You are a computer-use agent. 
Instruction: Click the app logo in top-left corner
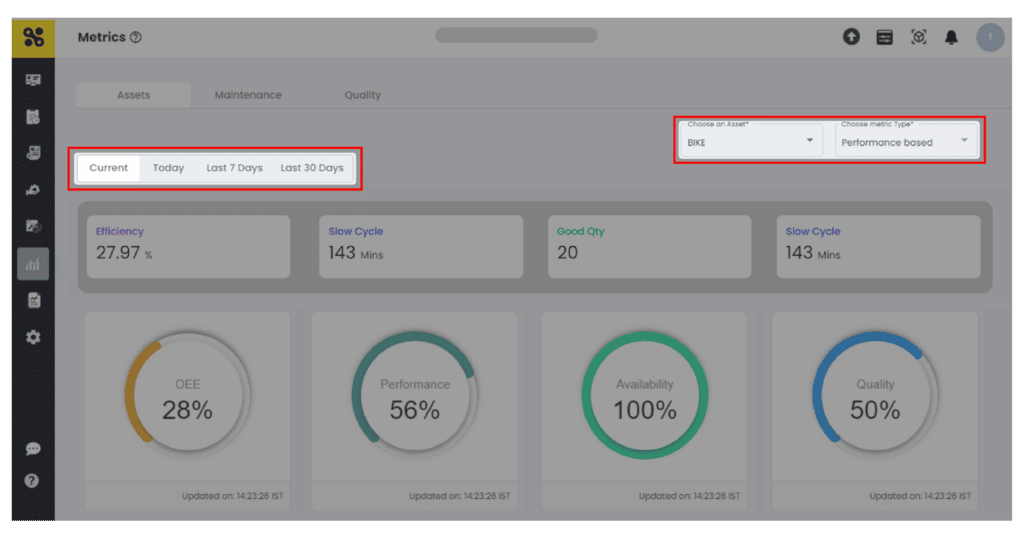pyautogui.click(x=33, y=37)
